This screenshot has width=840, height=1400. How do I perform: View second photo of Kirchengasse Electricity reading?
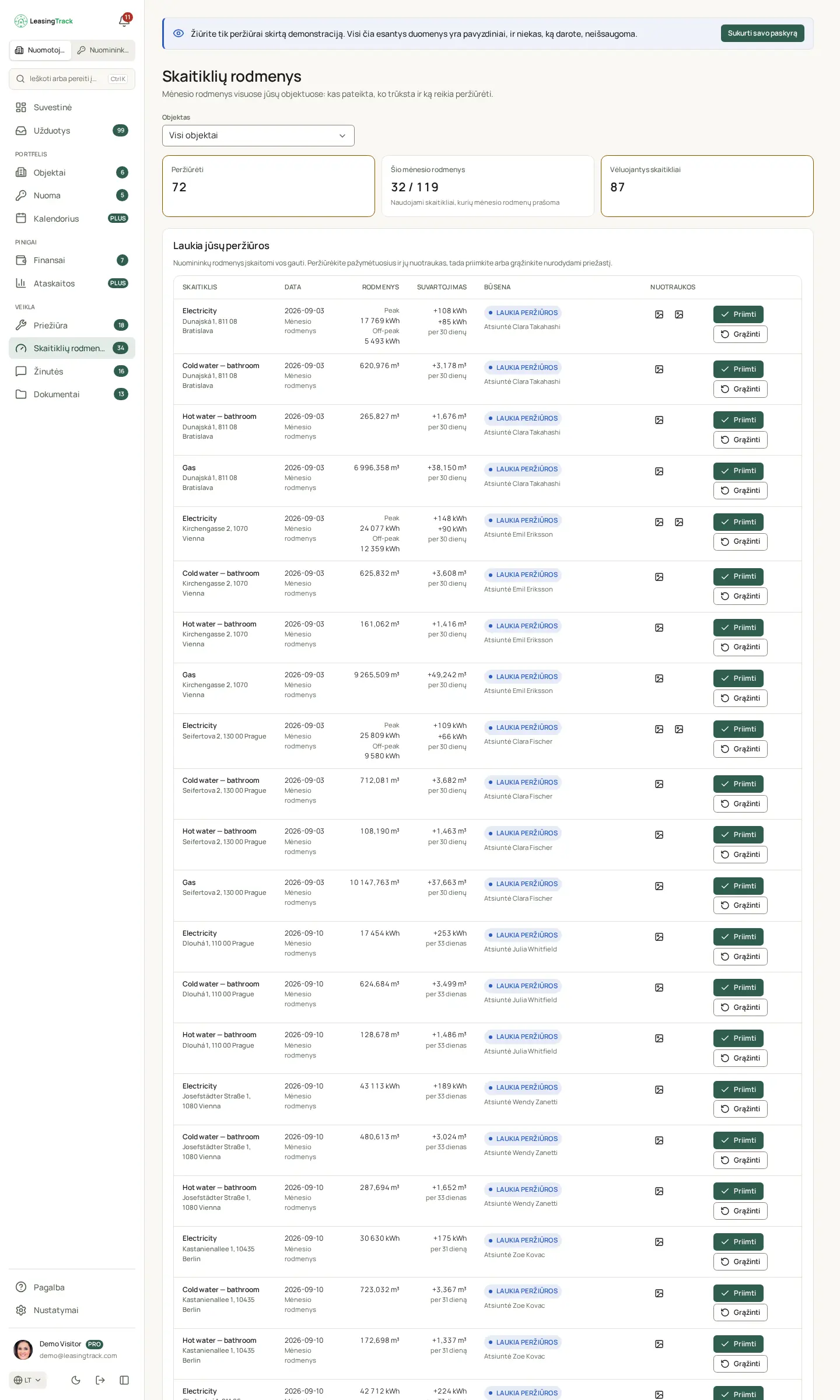[x=679, y=522]
